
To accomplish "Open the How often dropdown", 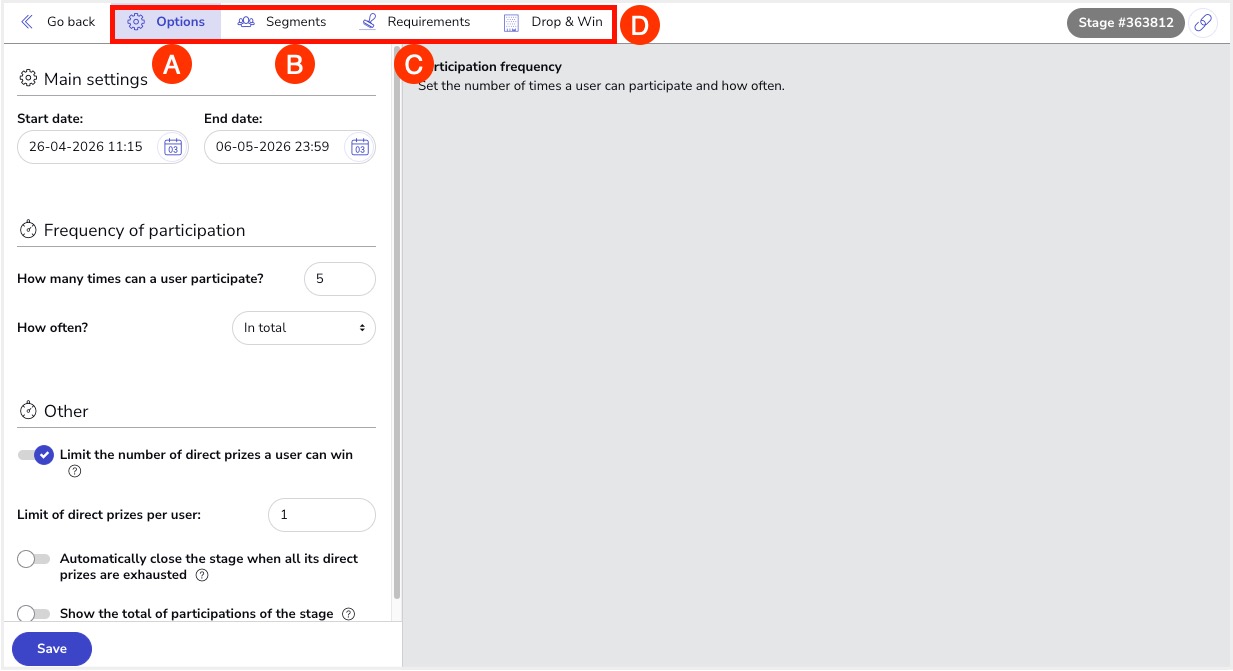I will (303, 328).
